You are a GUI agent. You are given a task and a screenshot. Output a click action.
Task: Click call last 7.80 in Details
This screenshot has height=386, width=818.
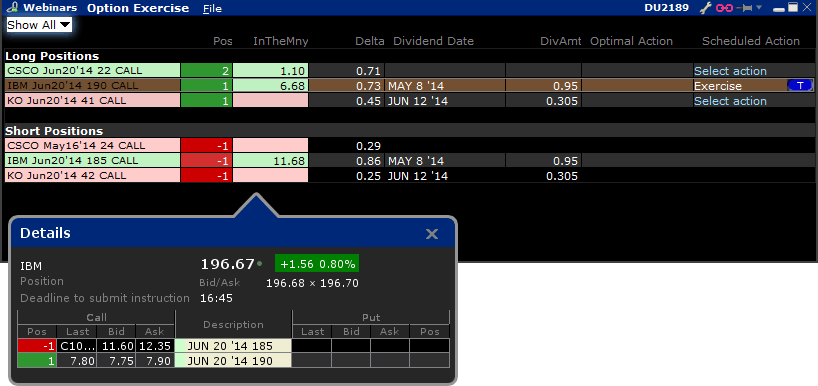pyautogui.click(x=77, y=360)
